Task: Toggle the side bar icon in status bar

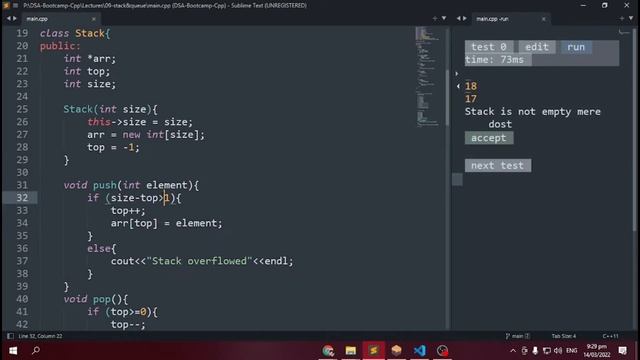Action: 11,336
